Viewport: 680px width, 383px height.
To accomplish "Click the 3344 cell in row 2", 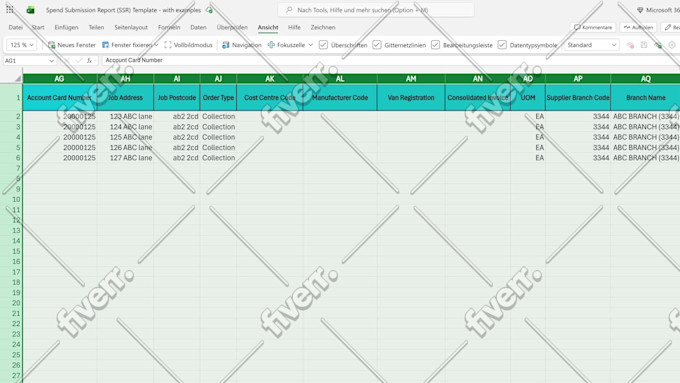I will [x=578, y=116].
